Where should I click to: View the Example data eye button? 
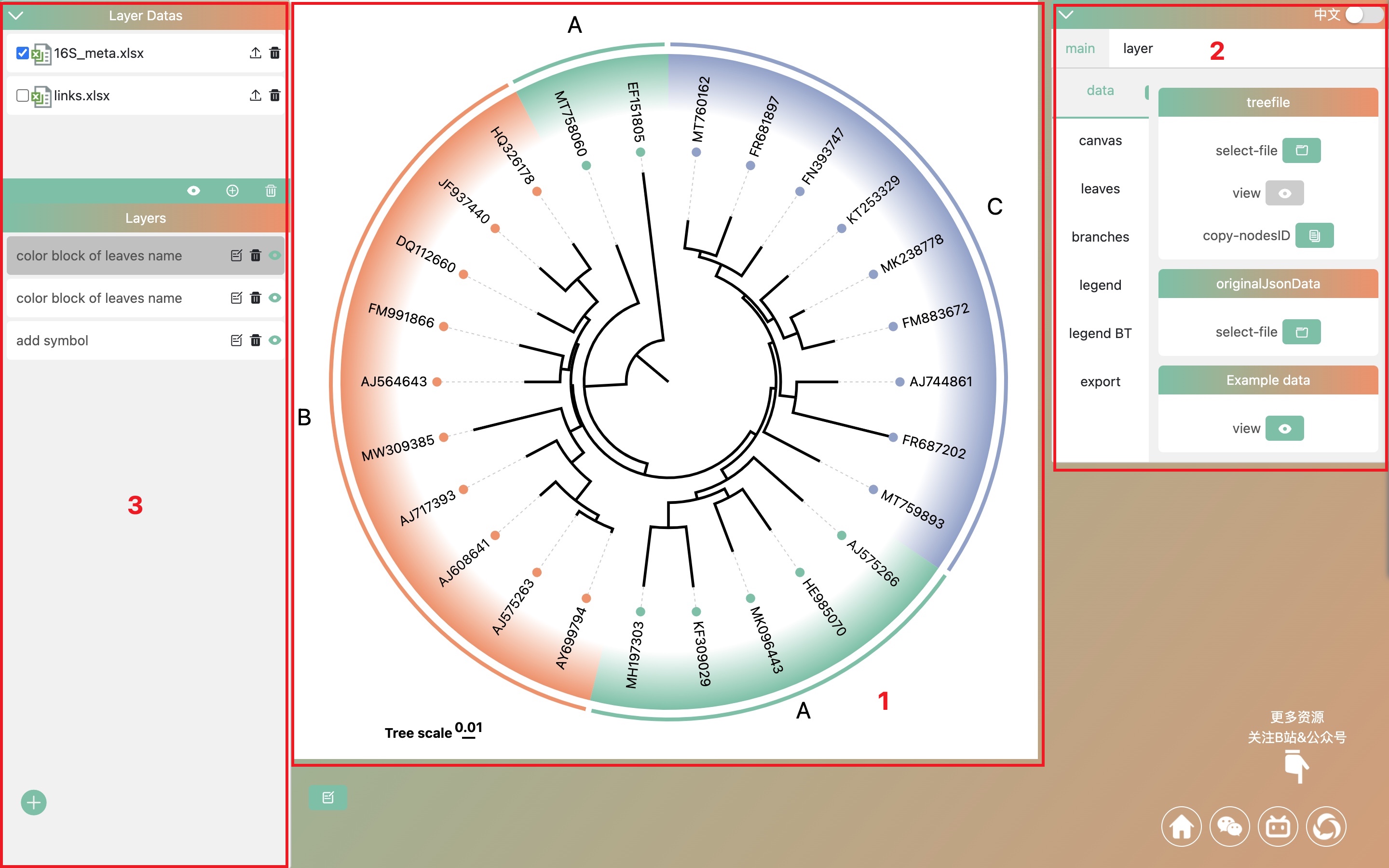[1284, 428]
